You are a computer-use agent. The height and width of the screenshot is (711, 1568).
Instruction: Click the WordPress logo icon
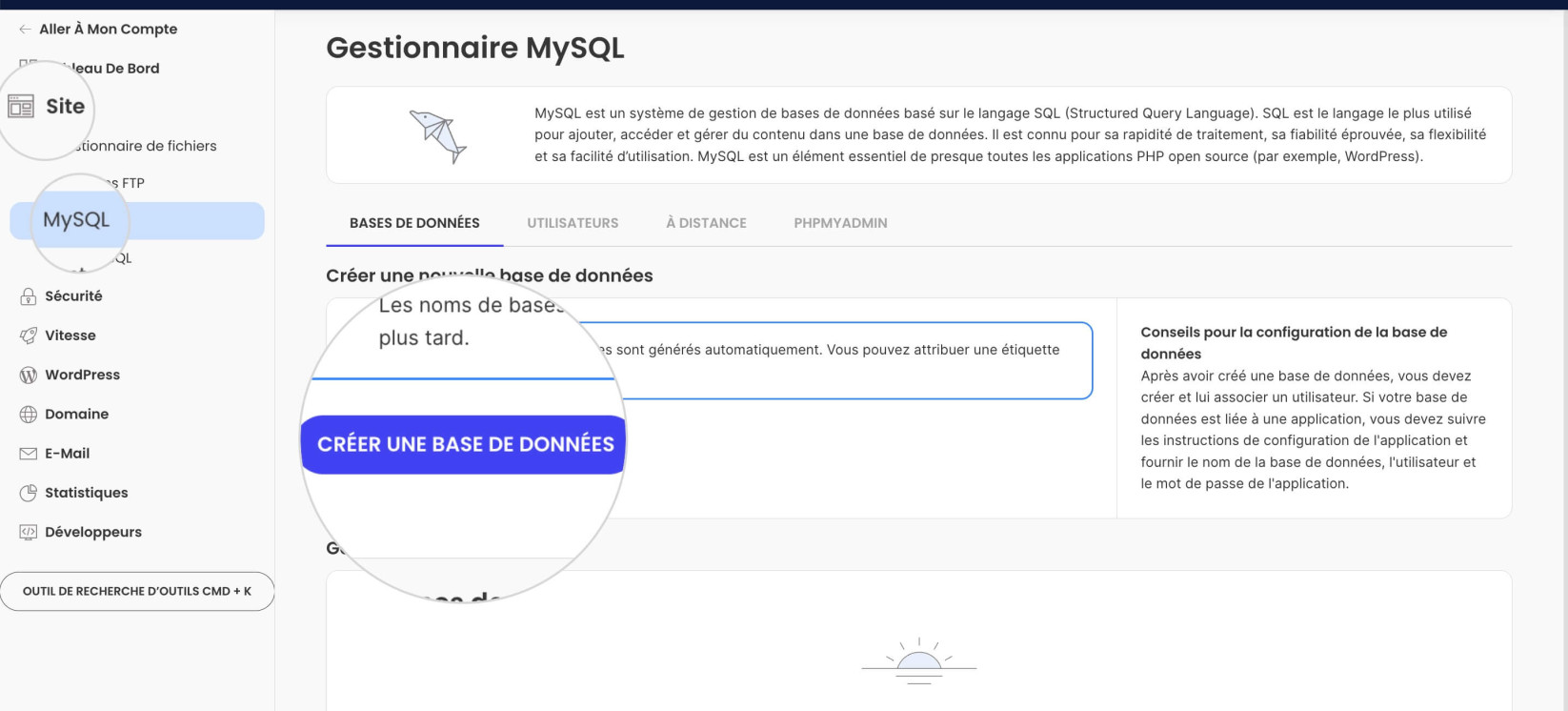29,375
